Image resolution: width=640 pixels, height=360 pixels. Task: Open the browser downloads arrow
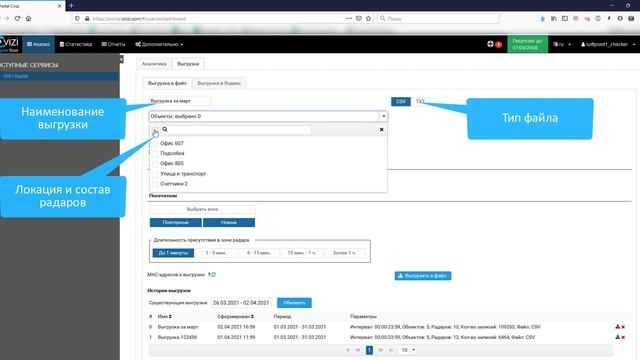coord(542,18)
